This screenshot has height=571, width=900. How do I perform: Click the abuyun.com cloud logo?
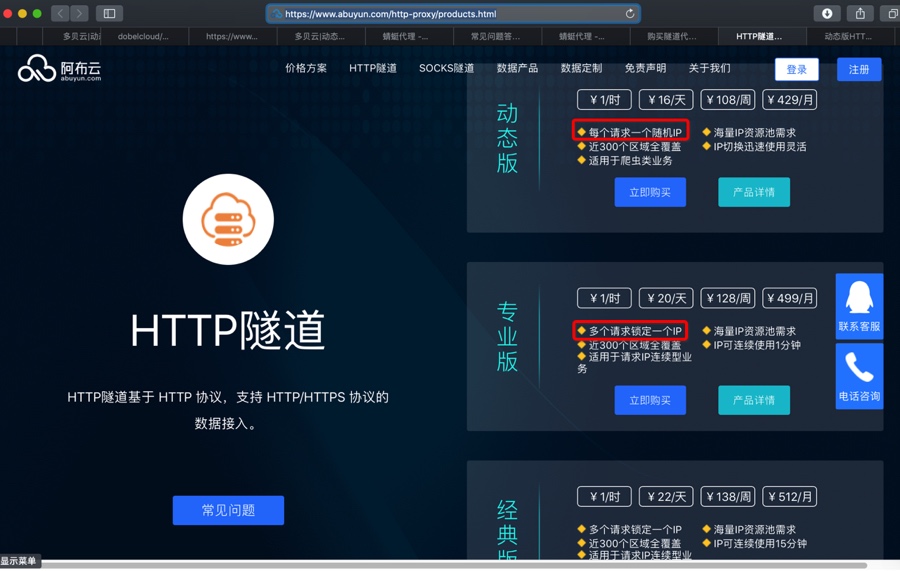pyautogui.click(x=60, y=69)
